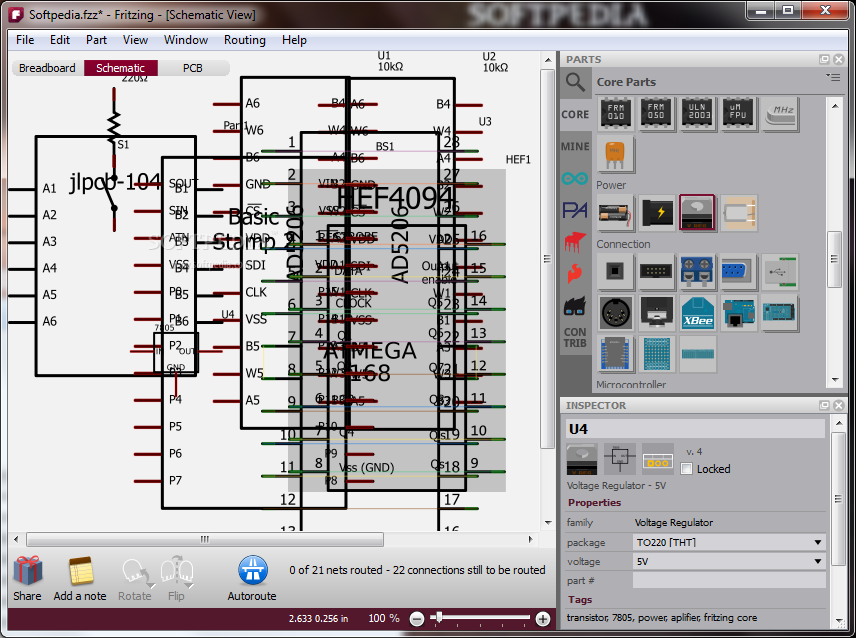The height and width of the screenshot is (638, 856).
Task: Select the MHz crystal part
Action: [x=780, y=114]
